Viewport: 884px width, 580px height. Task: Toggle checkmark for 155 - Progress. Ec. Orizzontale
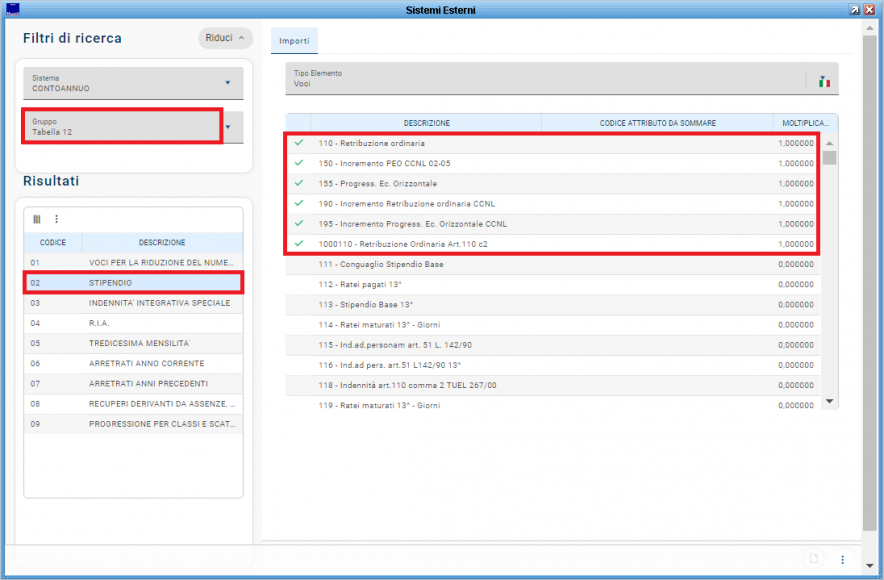click(x=299, y=183)
